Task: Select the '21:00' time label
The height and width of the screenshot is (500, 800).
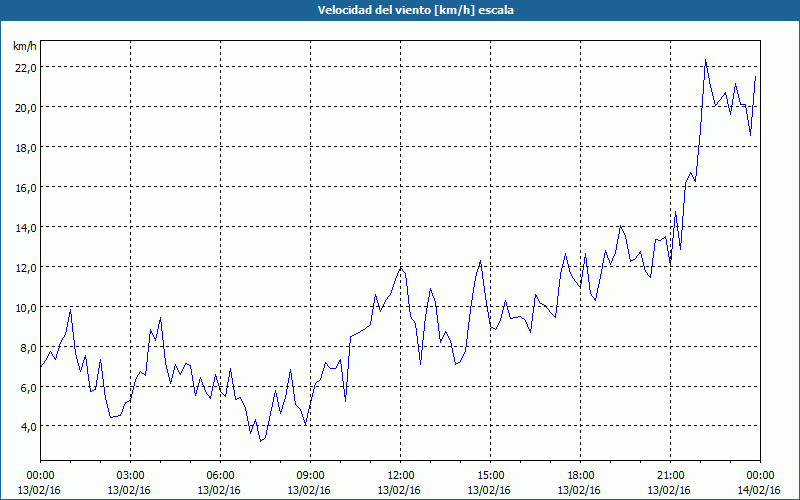Action: [670, 476]
